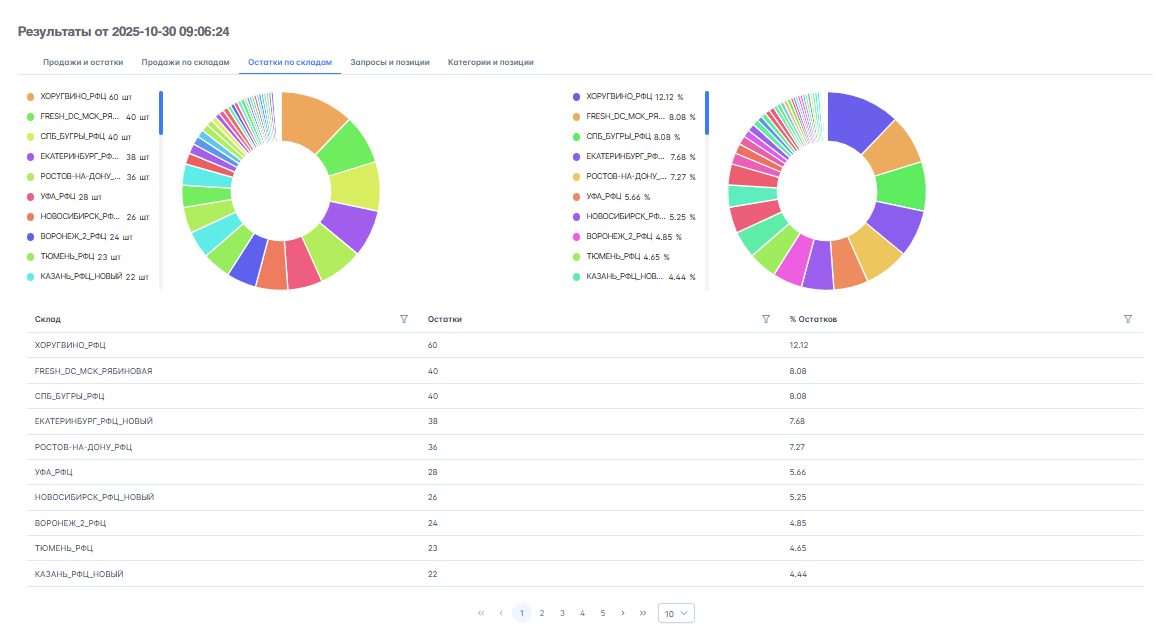Jump to first page double arrow
The height and width of the screenshot is (644, 1174).
pyautogui.click(x=481, y=613)
